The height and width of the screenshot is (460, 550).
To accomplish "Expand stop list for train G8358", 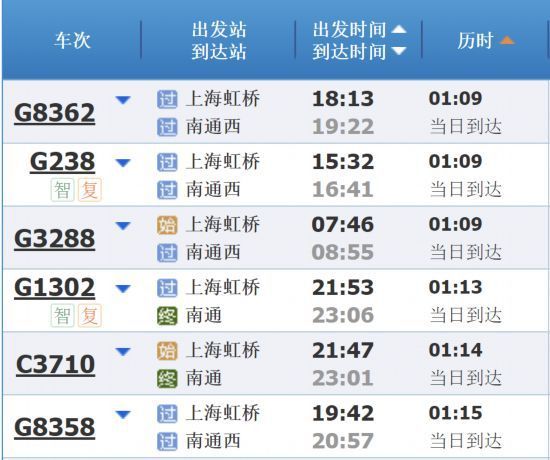I will point(123,414).
